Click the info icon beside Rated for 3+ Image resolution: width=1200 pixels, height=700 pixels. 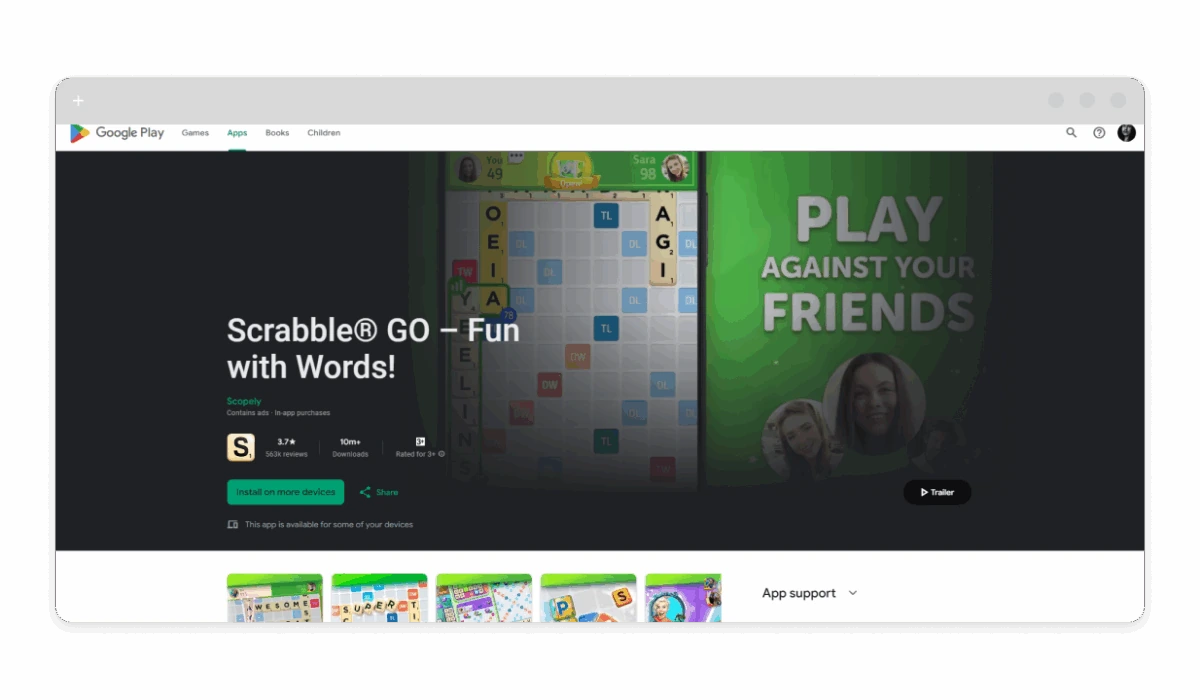click(x=442, y=454)
